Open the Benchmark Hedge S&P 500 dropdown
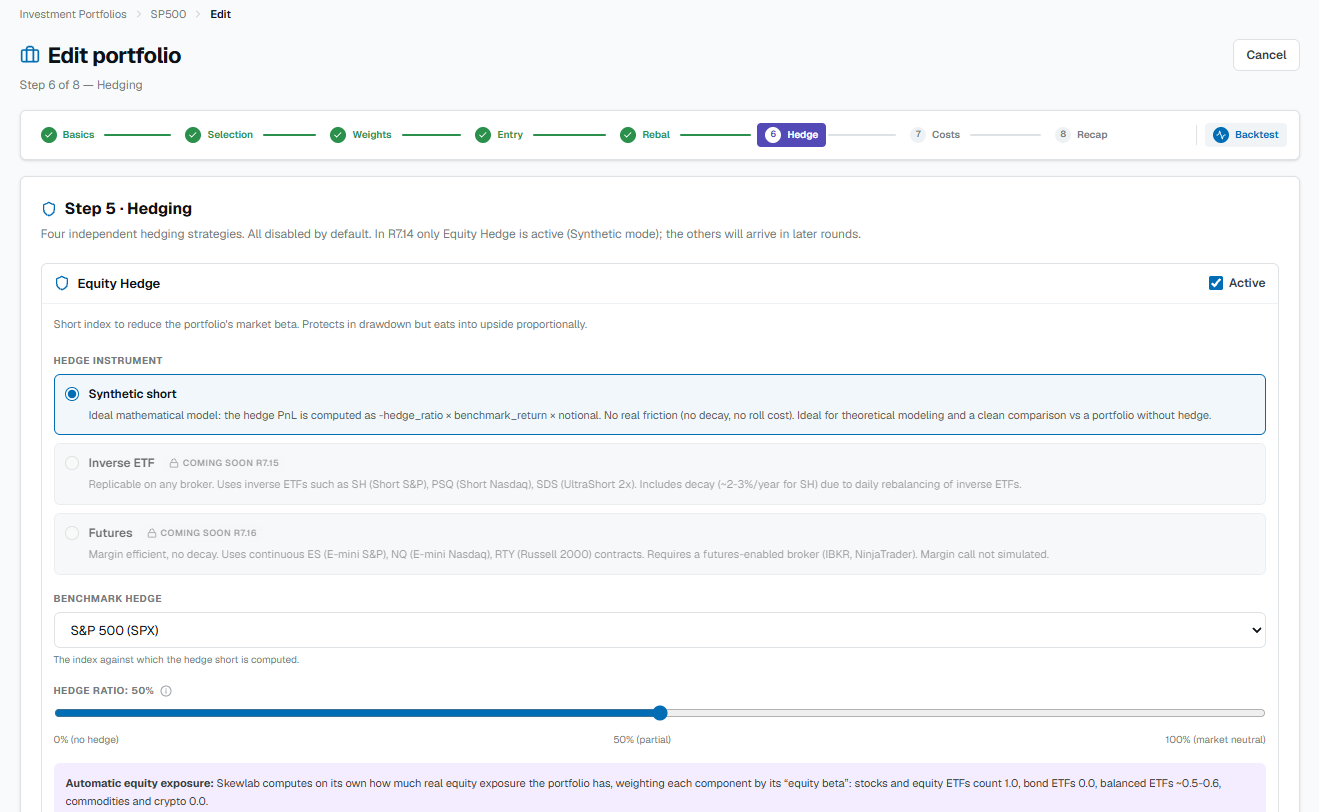 point(660,631)
